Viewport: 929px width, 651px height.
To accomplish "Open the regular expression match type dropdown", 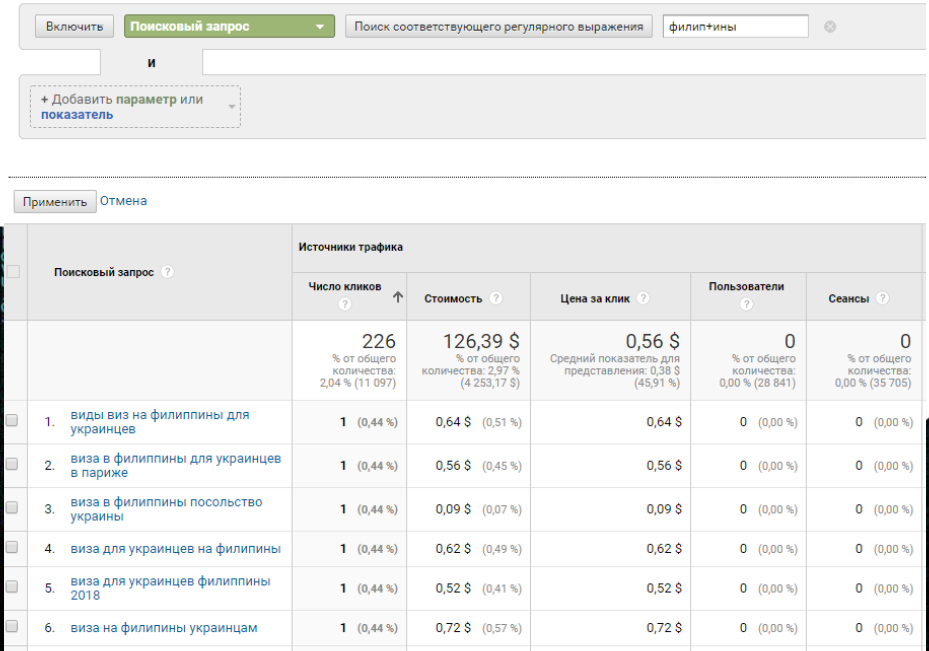I will [498, 27].
